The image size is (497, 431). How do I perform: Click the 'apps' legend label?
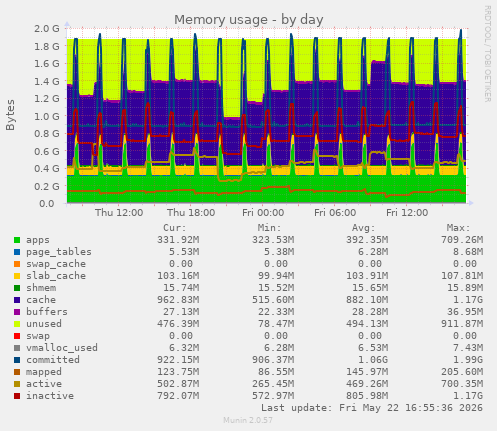(x=38, y=240)
